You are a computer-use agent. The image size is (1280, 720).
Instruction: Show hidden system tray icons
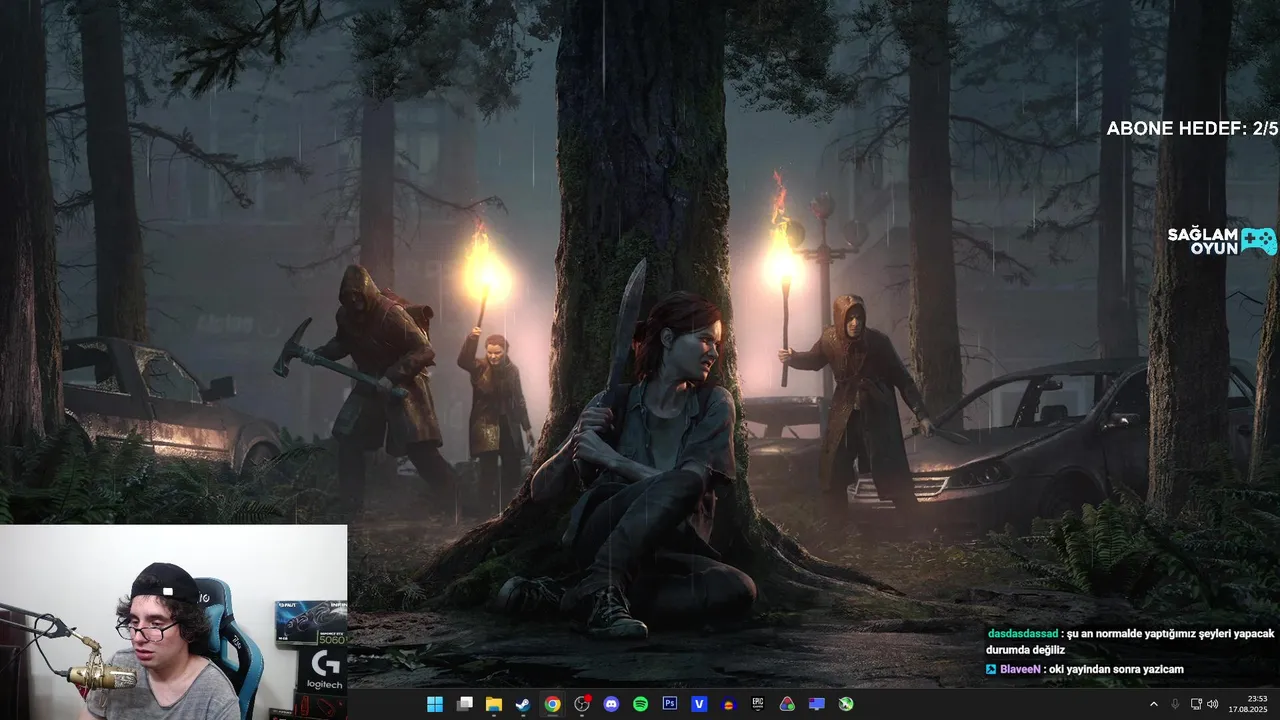click(1154, 704)
